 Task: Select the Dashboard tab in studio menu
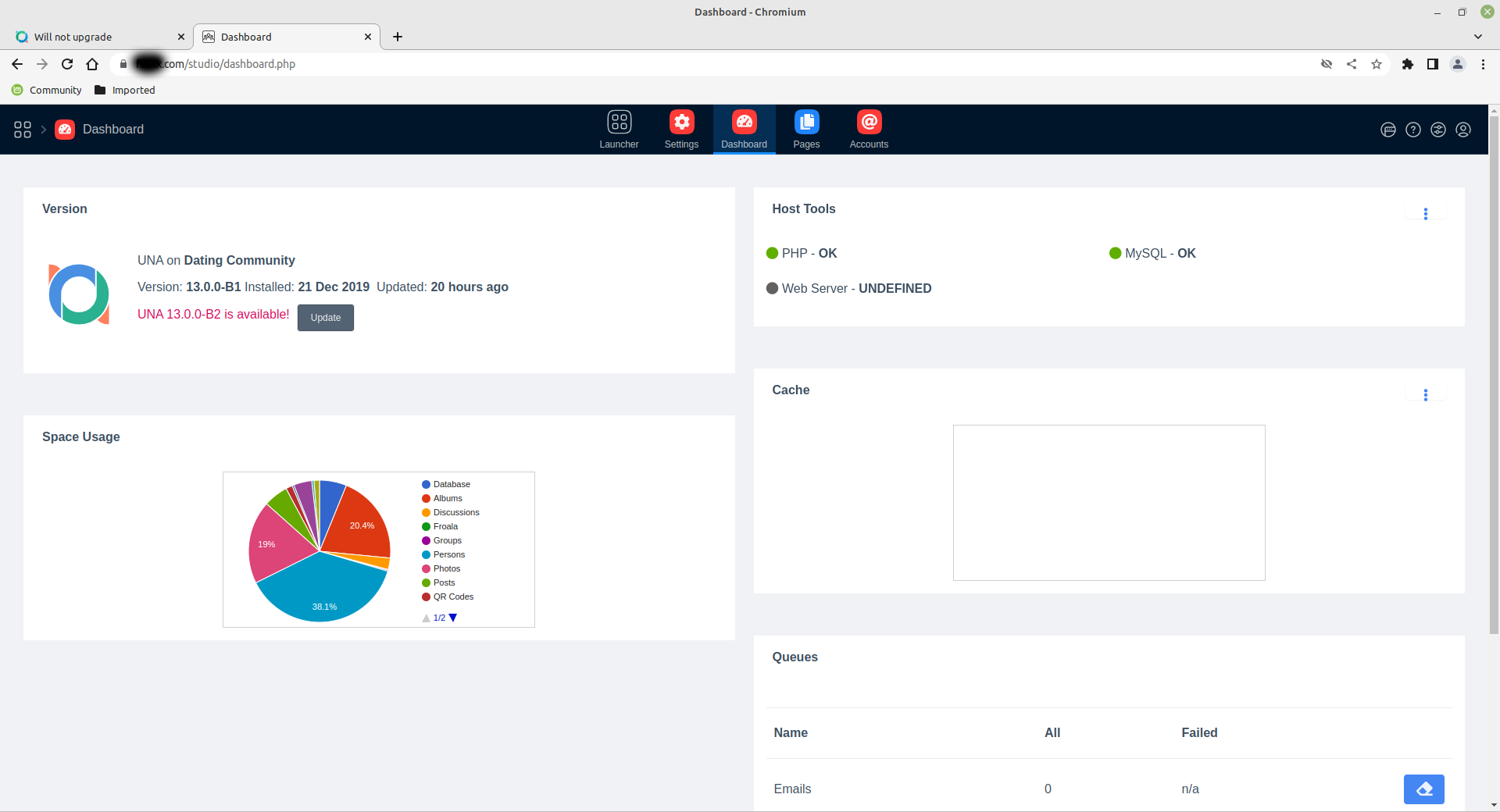[x=744, y=129]
